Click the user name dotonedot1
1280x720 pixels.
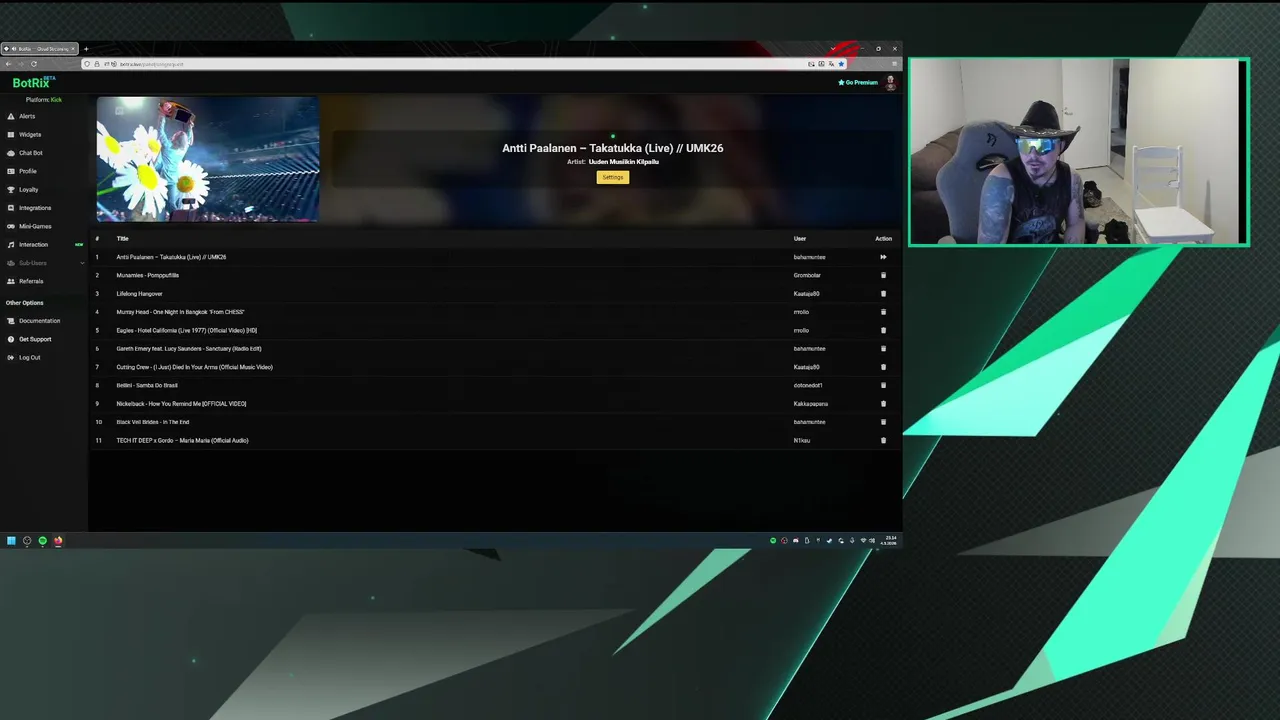[x=808, y=385]
